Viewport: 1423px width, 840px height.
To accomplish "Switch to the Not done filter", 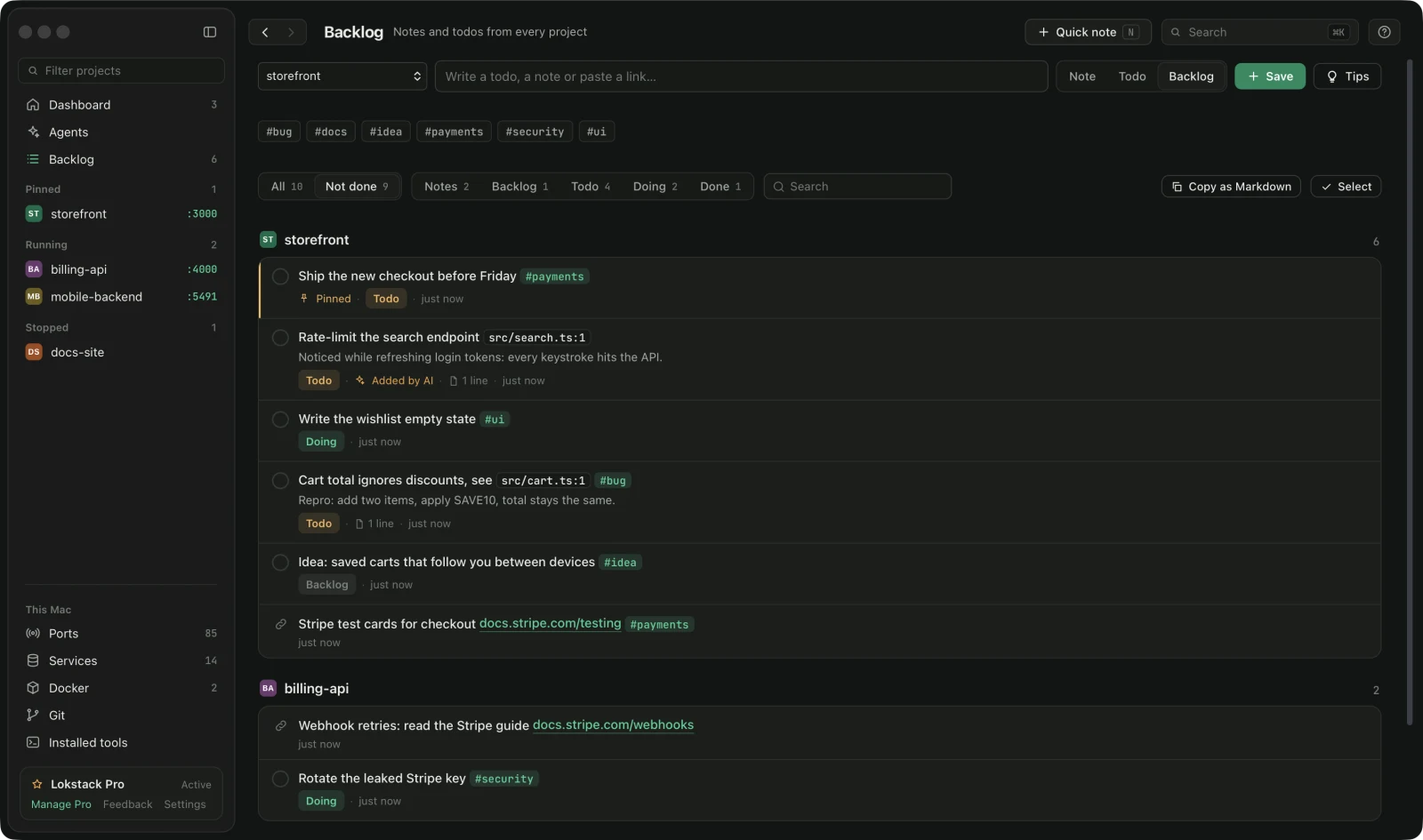I will tap(357, 187).
